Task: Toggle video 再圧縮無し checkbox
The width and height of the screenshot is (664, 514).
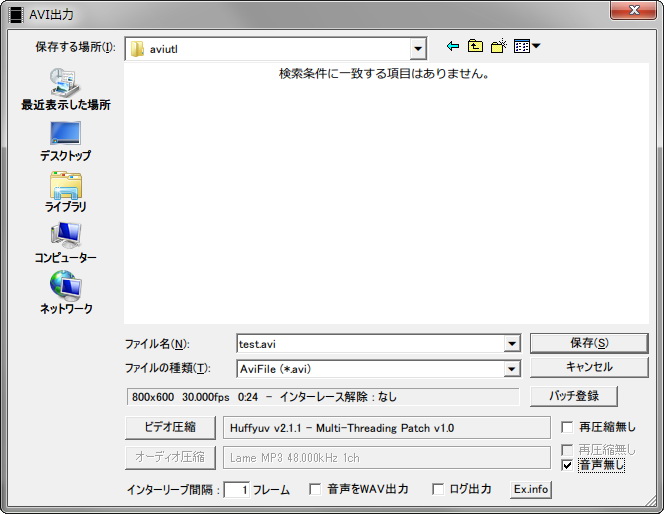Action: [567, 428]
